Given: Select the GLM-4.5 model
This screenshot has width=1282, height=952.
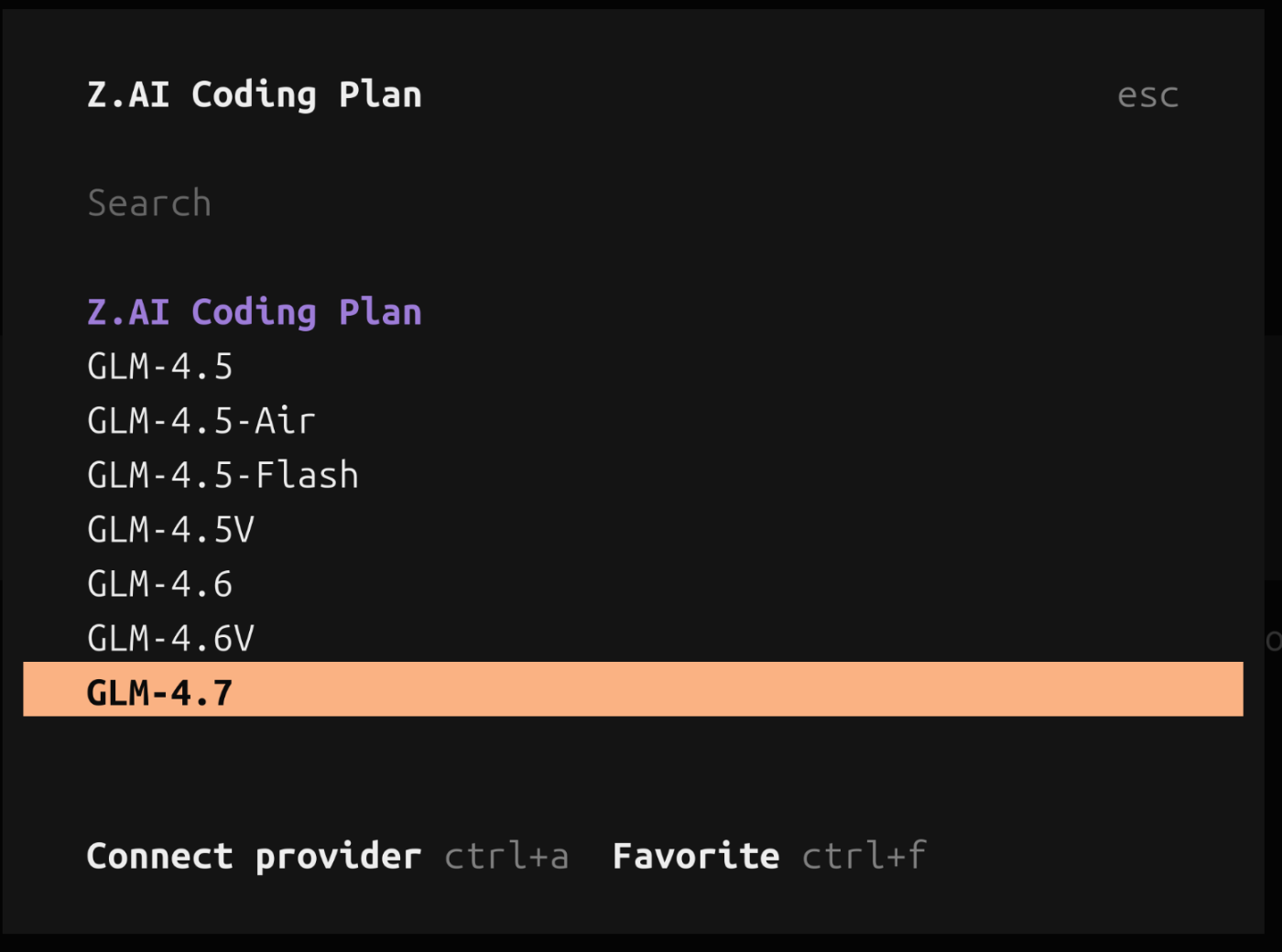Looking at the screenshot, I should coord(159,365).
